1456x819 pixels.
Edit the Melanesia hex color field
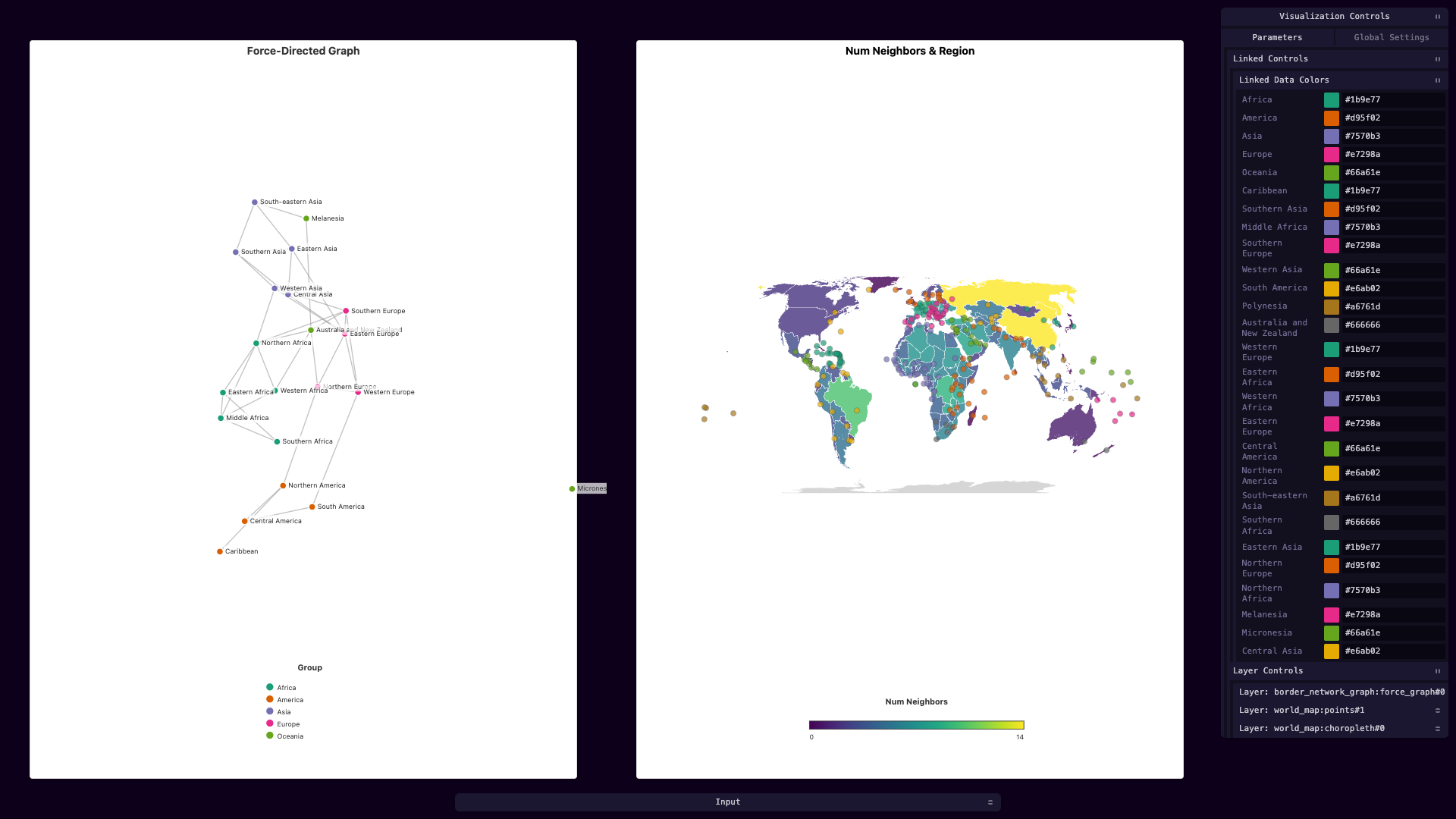point(1394,615)
